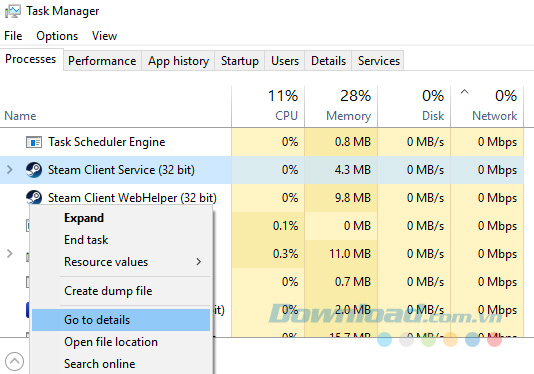The image size is (534, 374).
Task: Click the sort arrow above the Network column
Action: pos(465,91)
